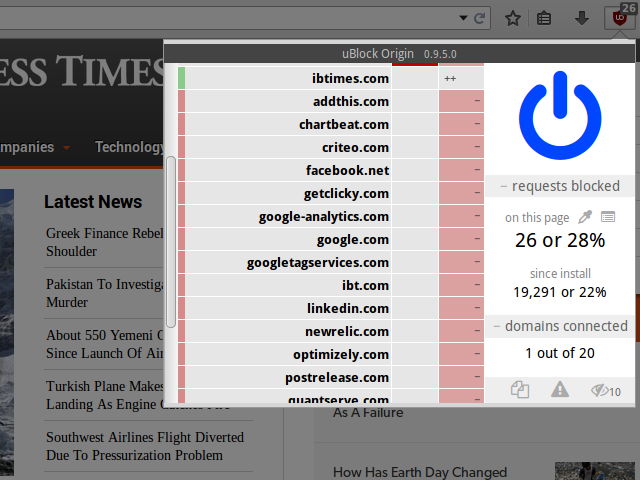The height and width of the screenshot is (480, 640).
Task: Open the How Has Earth Day Changed article
Action: point(420,472)
